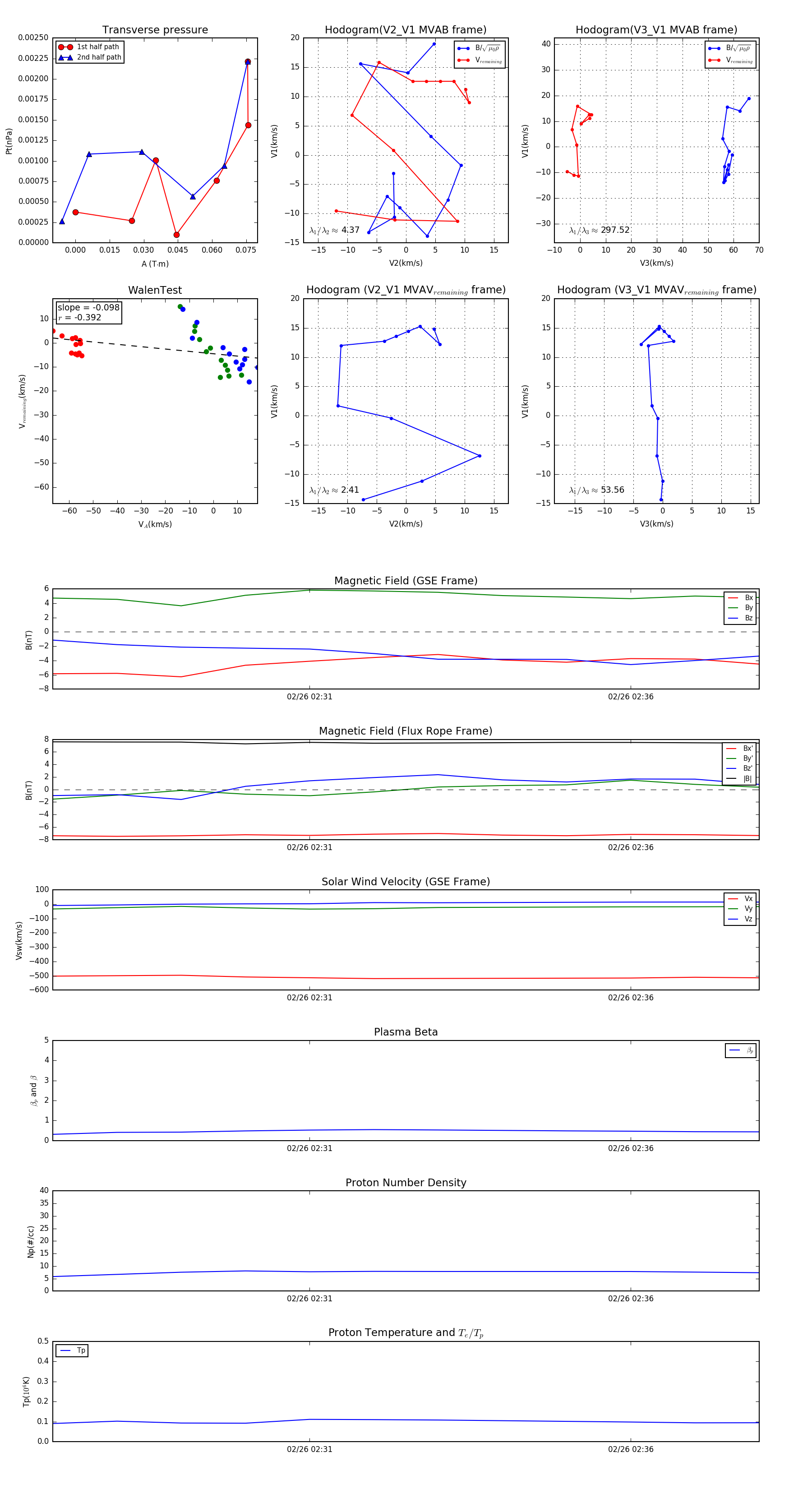Click the "WalenTest" plot title

click(x=155, y=290)
